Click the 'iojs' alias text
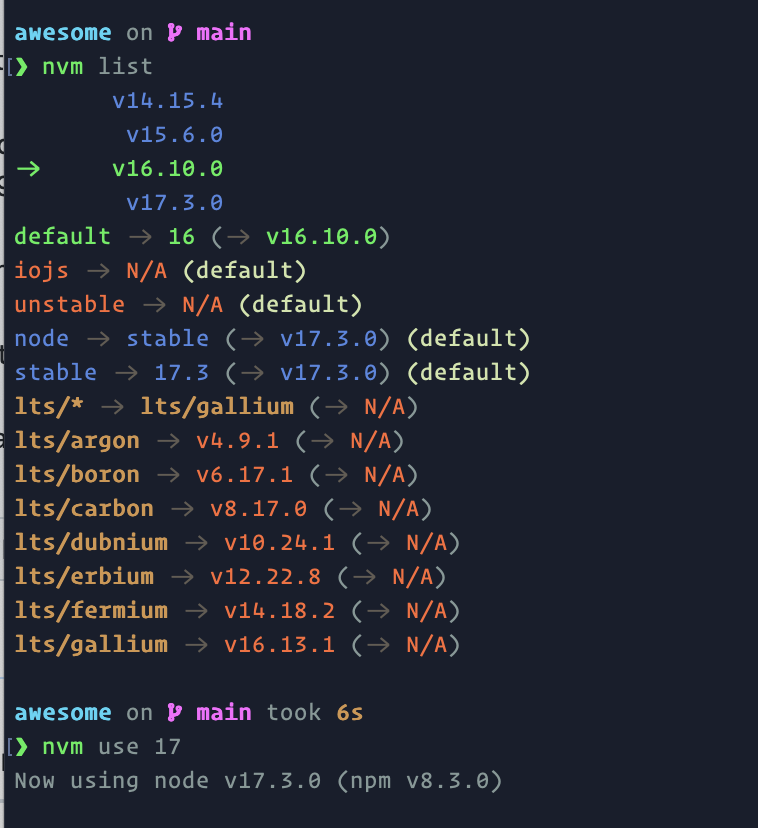Image resolution: width=758 pixels, height=828 pixels. (x=42, y=271)
